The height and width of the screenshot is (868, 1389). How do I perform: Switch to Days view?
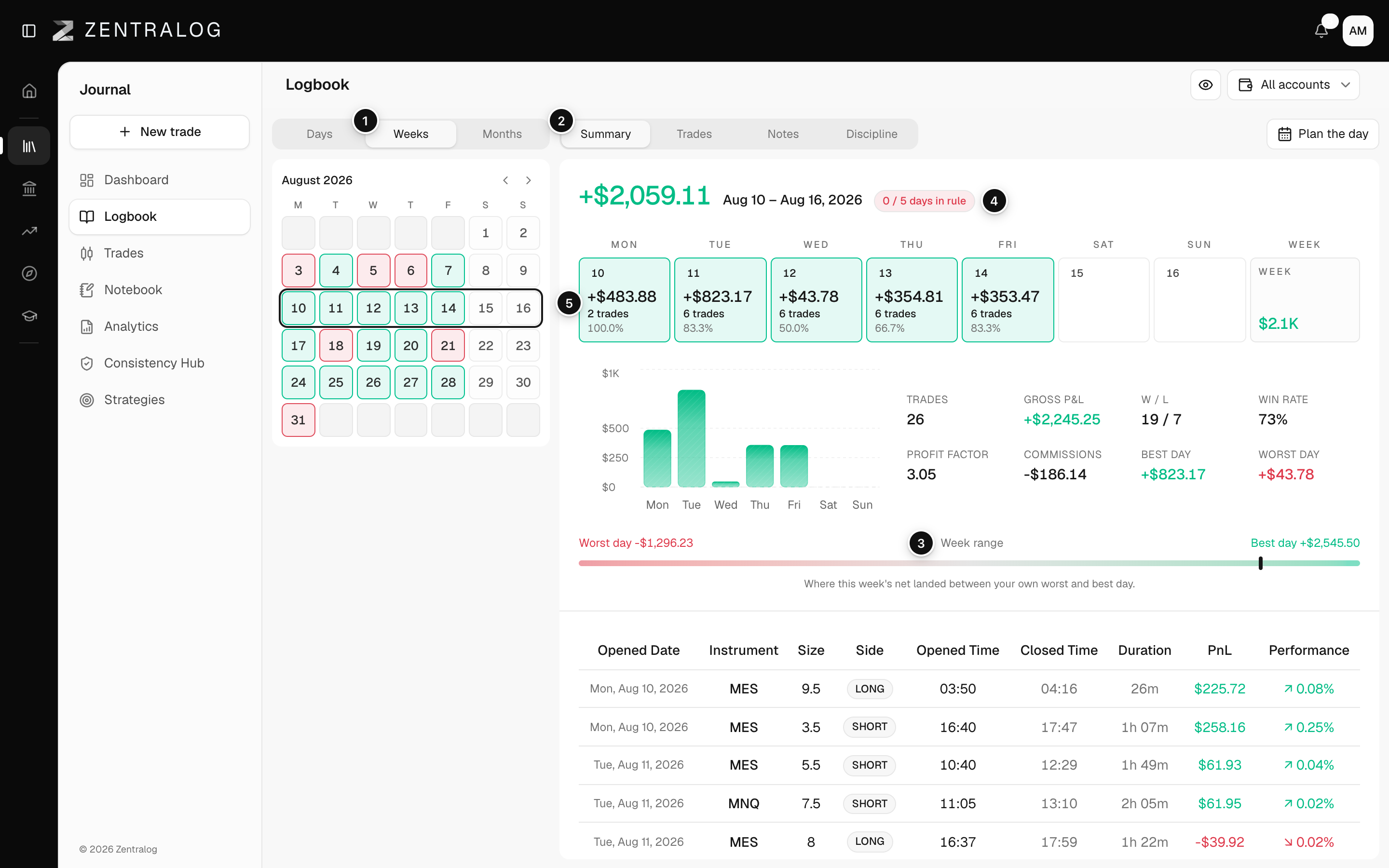coord(319,134)
